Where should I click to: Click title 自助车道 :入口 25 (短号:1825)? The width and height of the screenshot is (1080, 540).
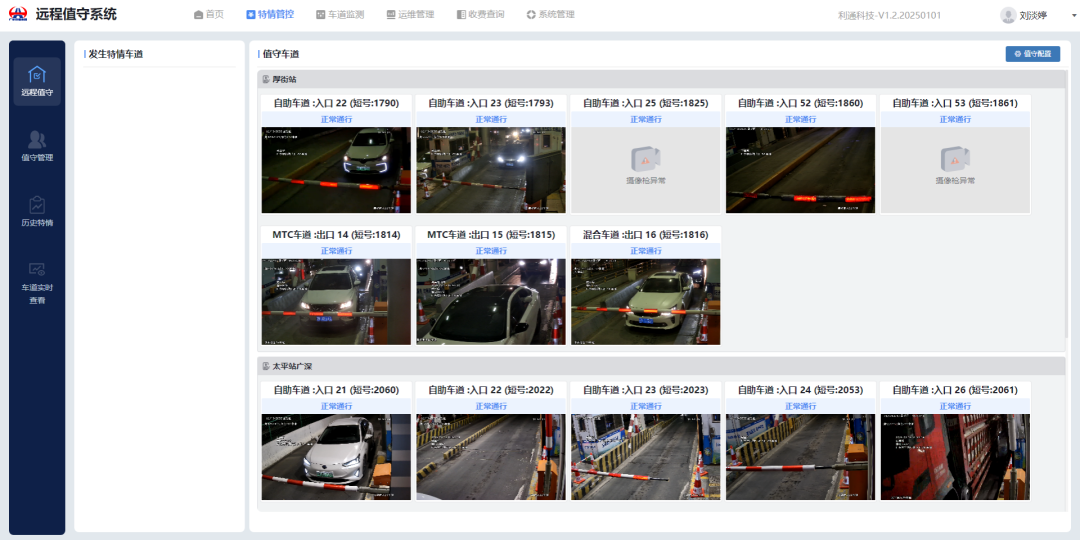[645, 103]
